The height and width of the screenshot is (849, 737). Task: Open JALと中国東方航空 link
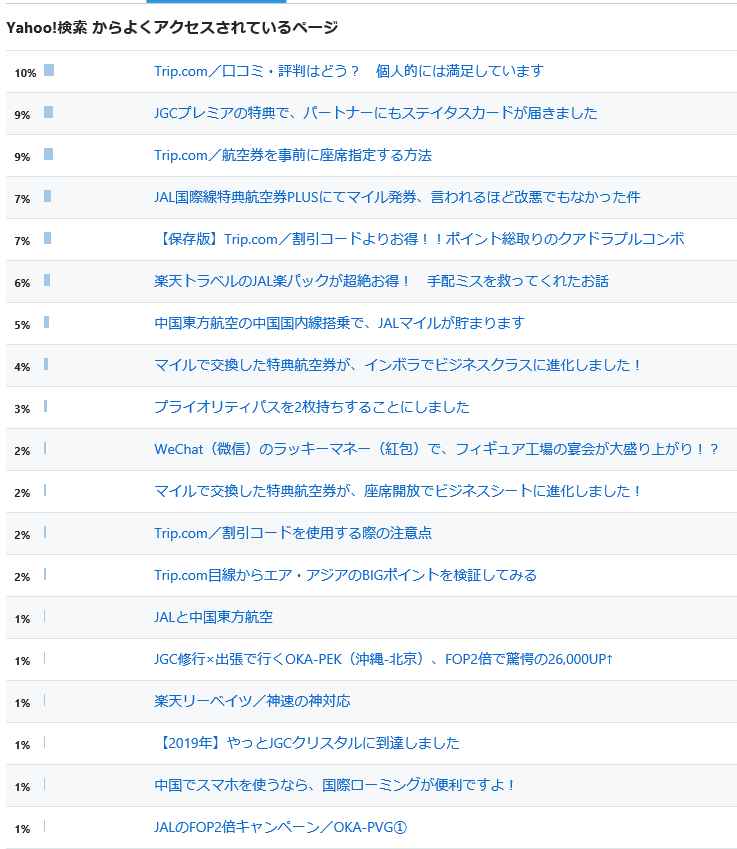pyautogui.click(x=213, y=617)
